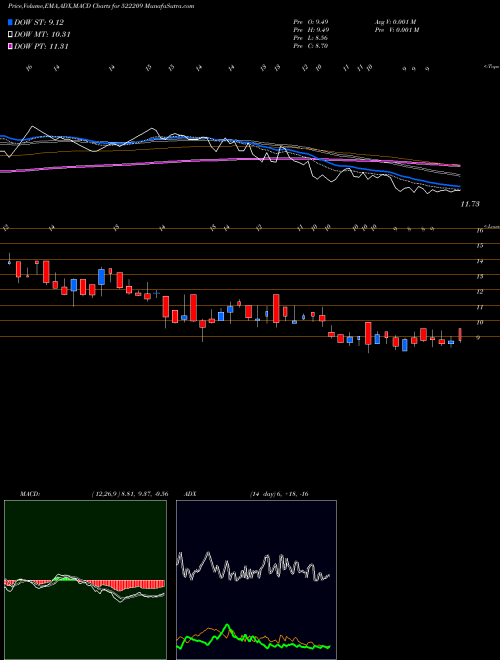Click the price axis label 10
Screen dimensions: 500x660
pyautogui.click(x=479, y=323)
